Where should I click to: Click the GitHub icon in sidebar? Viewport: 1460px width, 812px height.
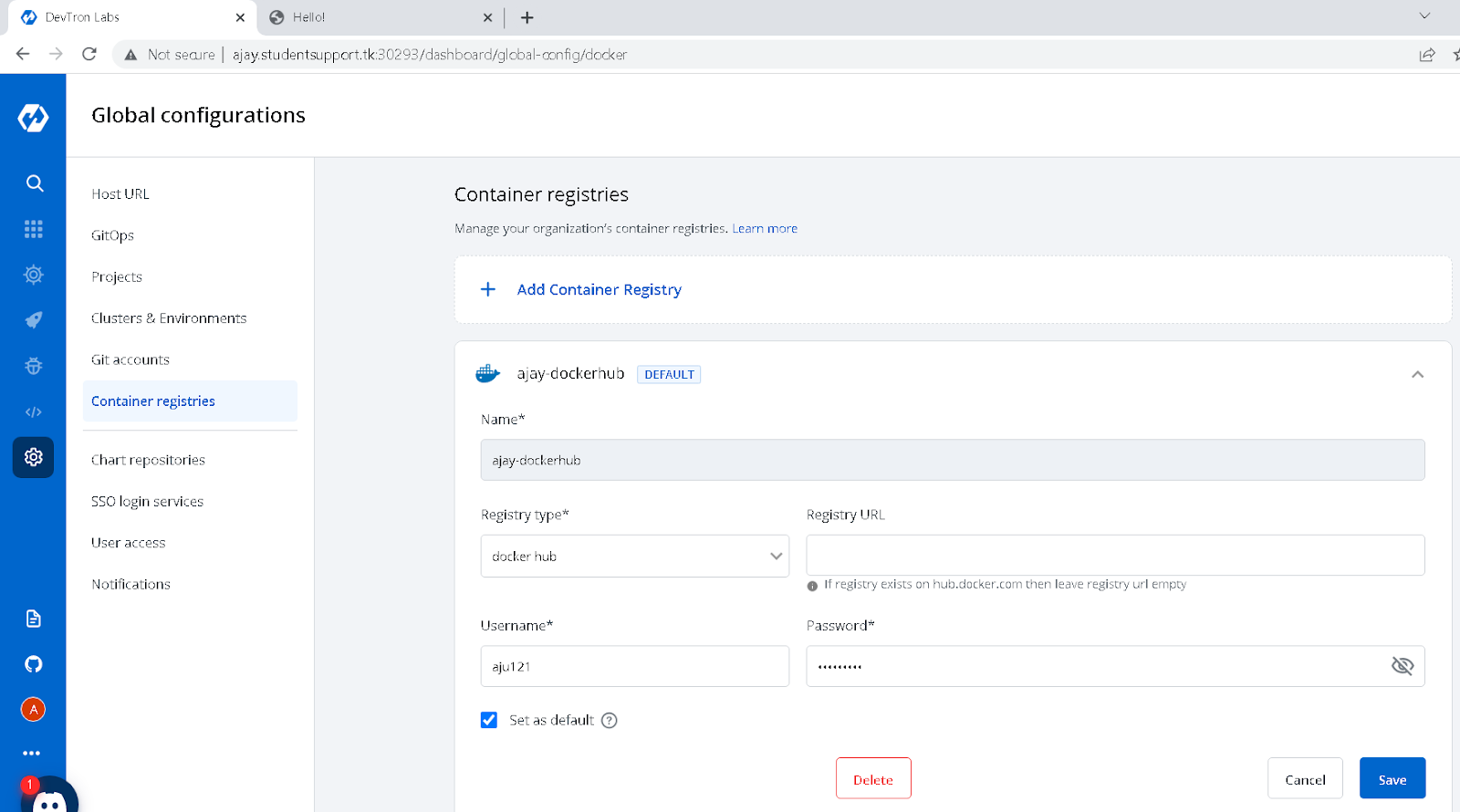click(x=34, y=664)
